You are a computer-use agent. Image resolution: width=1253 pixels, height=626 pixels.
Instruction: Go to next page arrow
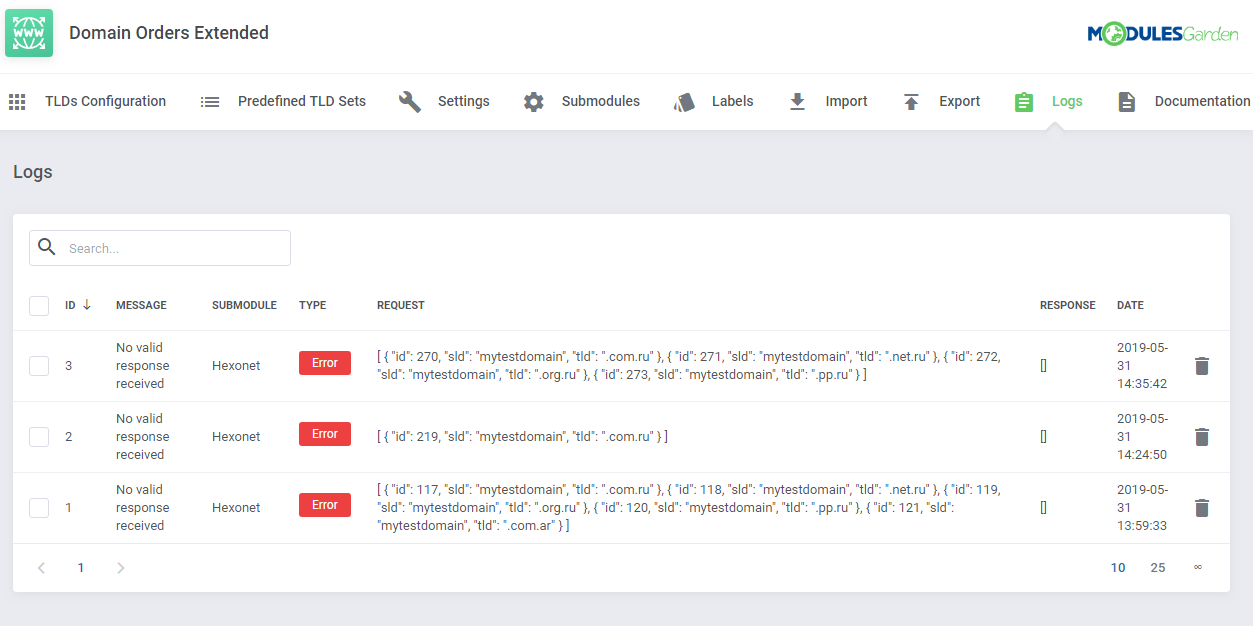coord(121,568)
